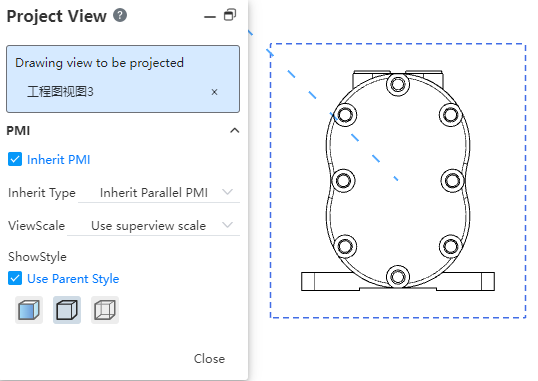The image size is (538, 381).
Task: Open the Inherit Type dropdown
Action: pyautogui.click(x=159, y=193)
